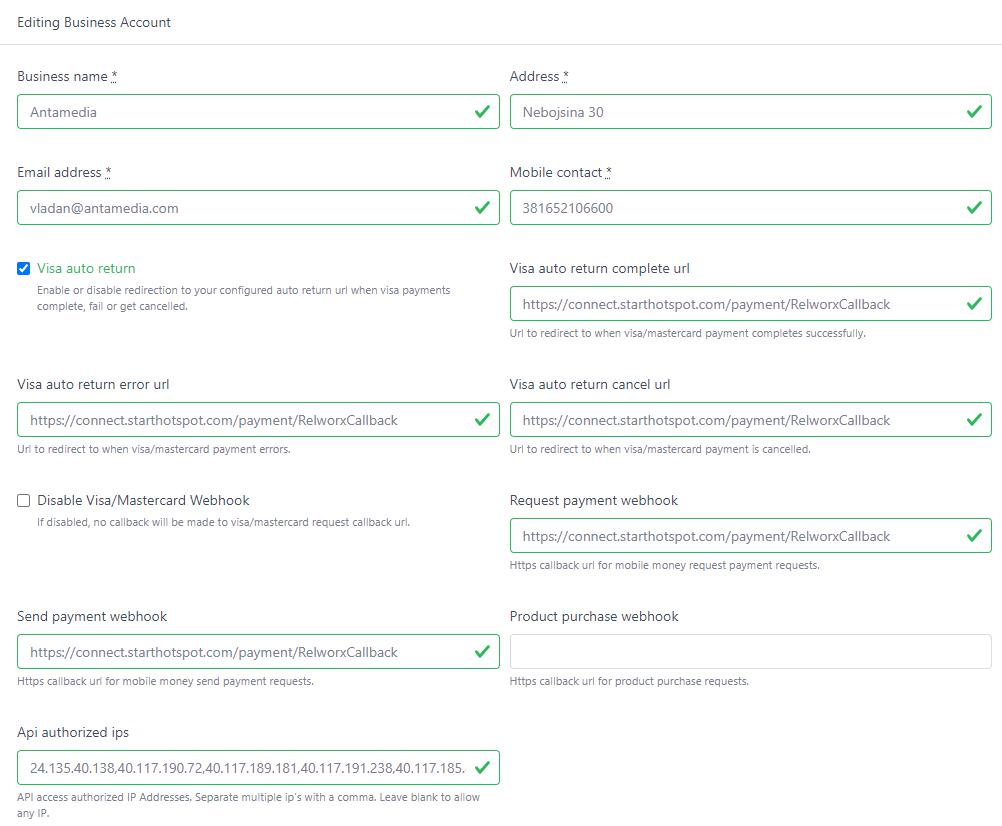
Task: Click validation checkmark in Email address field
Action: [482, 208]
